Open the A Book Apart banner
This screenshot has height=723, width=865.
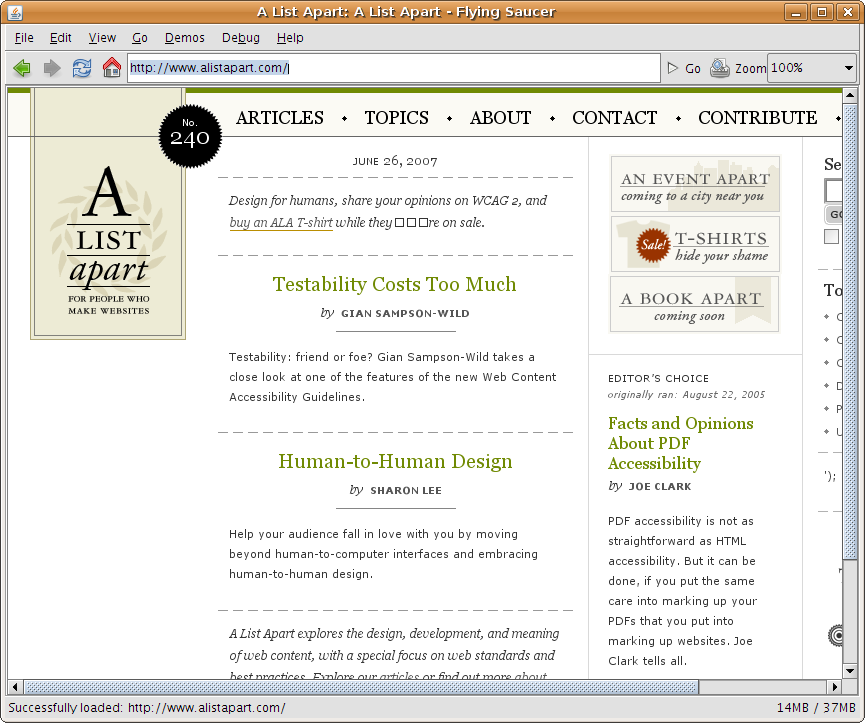[x=695, y=304]
